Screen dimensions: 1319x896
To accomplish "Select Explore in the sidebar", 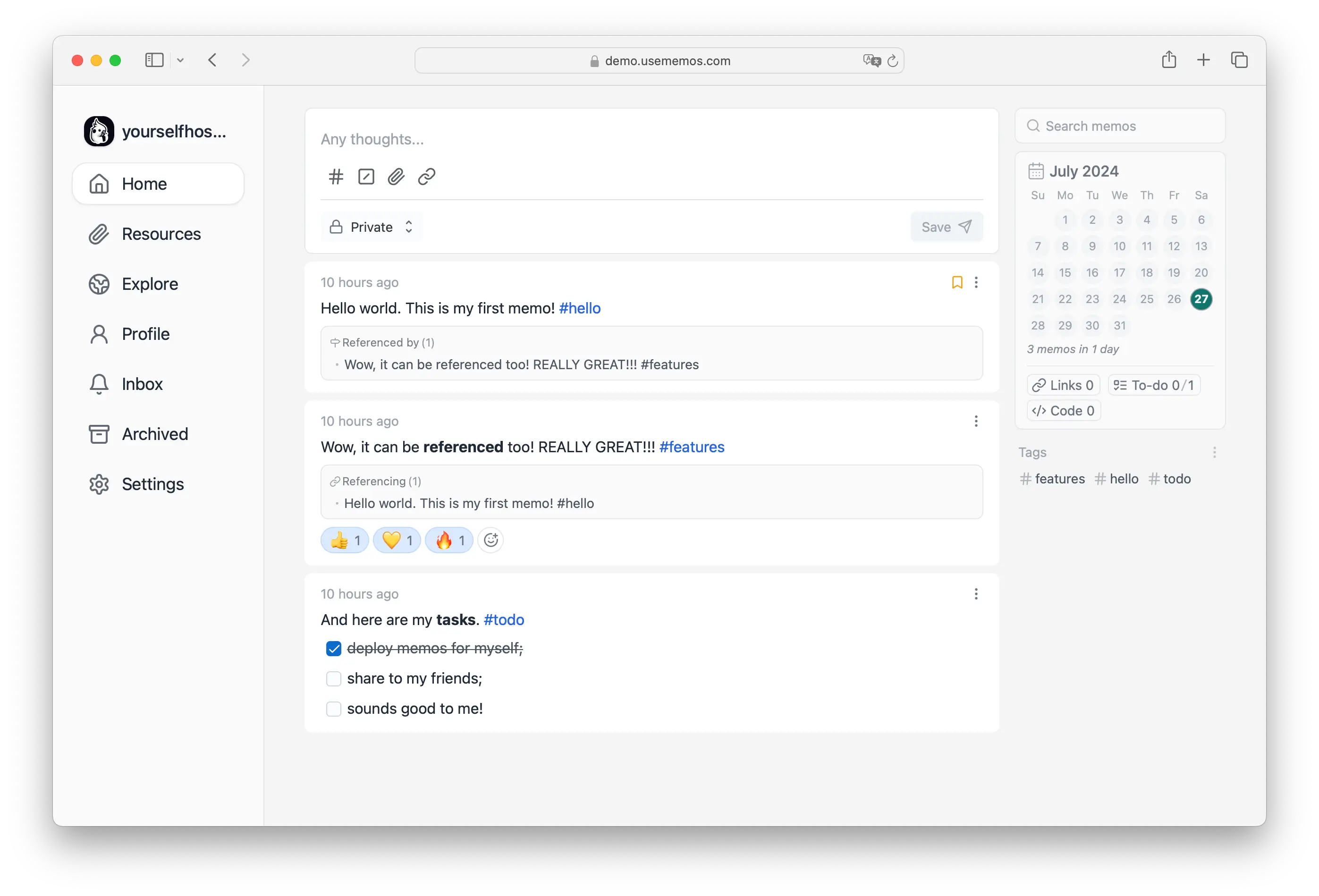I will pyautogui.click(x=149, y=284).
